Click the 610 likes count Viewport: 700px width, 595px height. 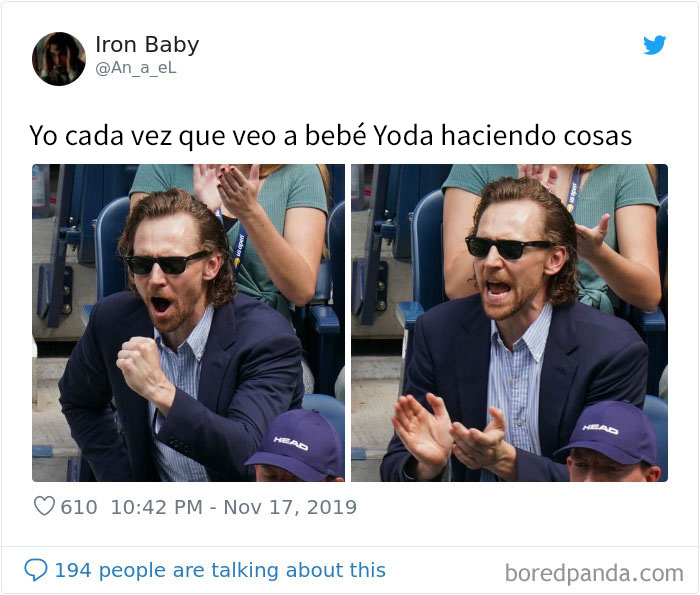click(x=79, y=507)
